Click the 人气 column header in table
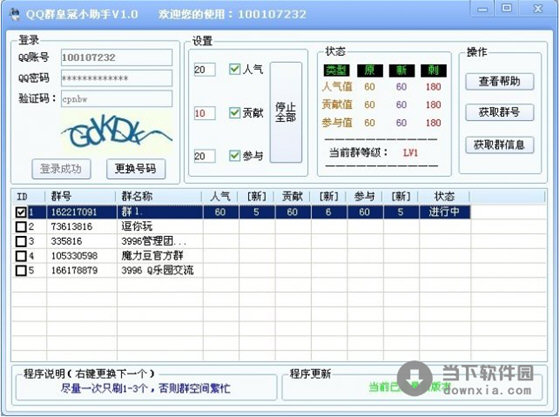Screen dimensions: 560x417 220,196
